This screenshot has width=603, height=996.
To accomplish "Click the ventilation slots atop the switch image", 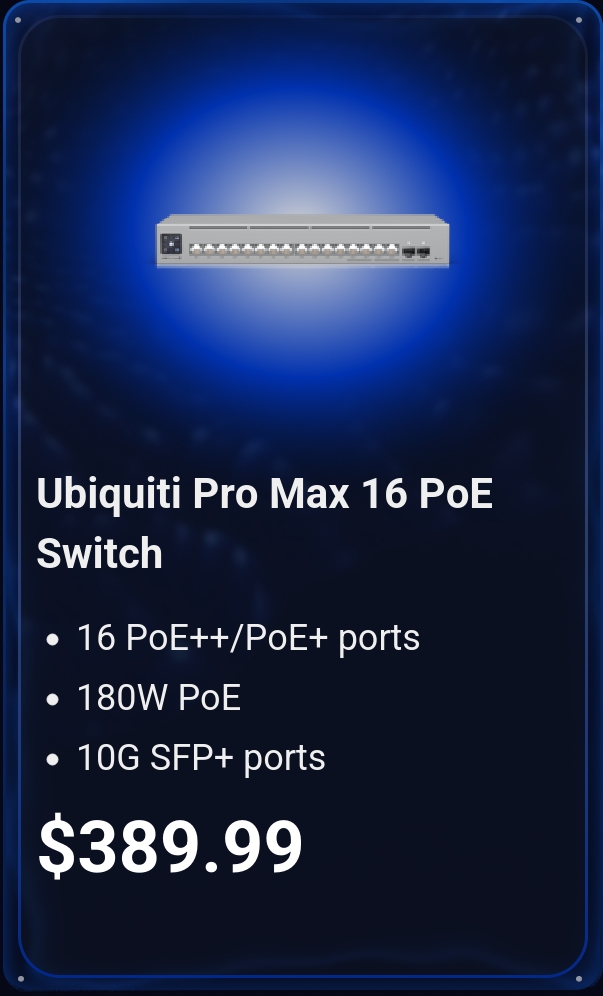I will [309, 227].
